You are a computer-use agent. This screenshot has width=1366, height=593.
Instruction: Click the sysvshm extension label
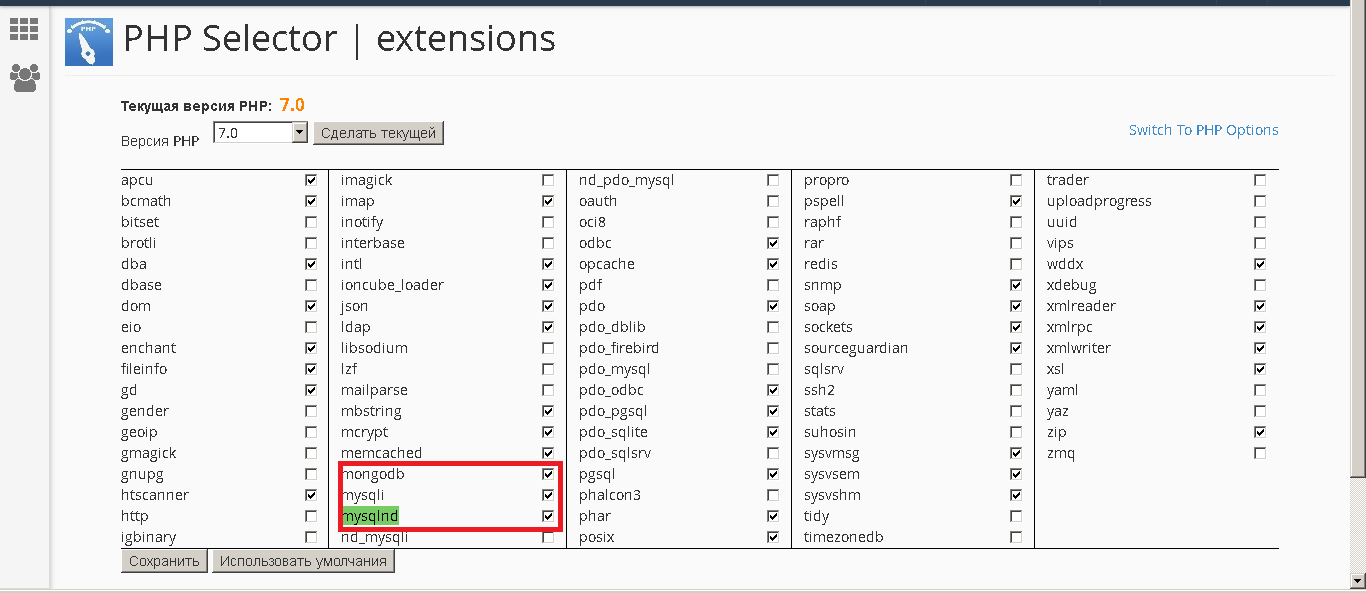[x=832, y=495]
